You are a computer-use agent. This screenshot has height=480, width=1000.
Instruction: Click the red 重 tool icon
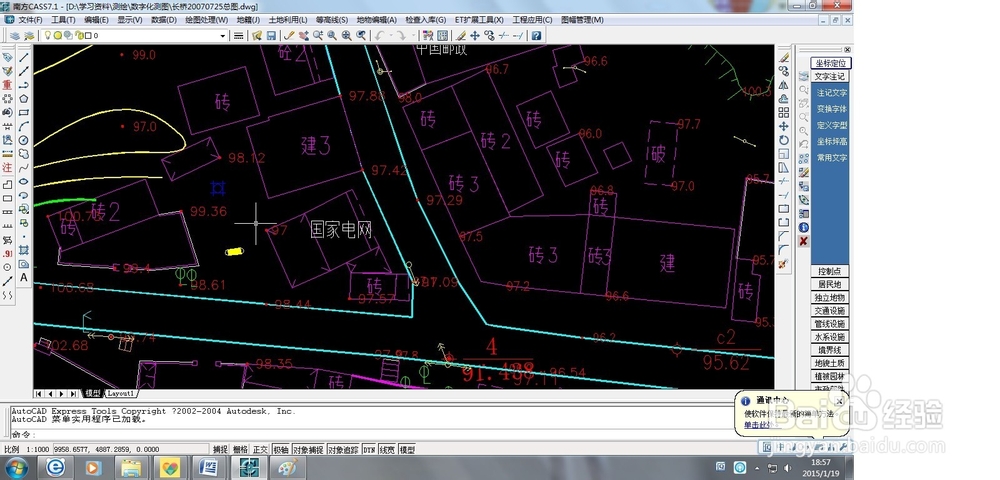coord(8,85)
